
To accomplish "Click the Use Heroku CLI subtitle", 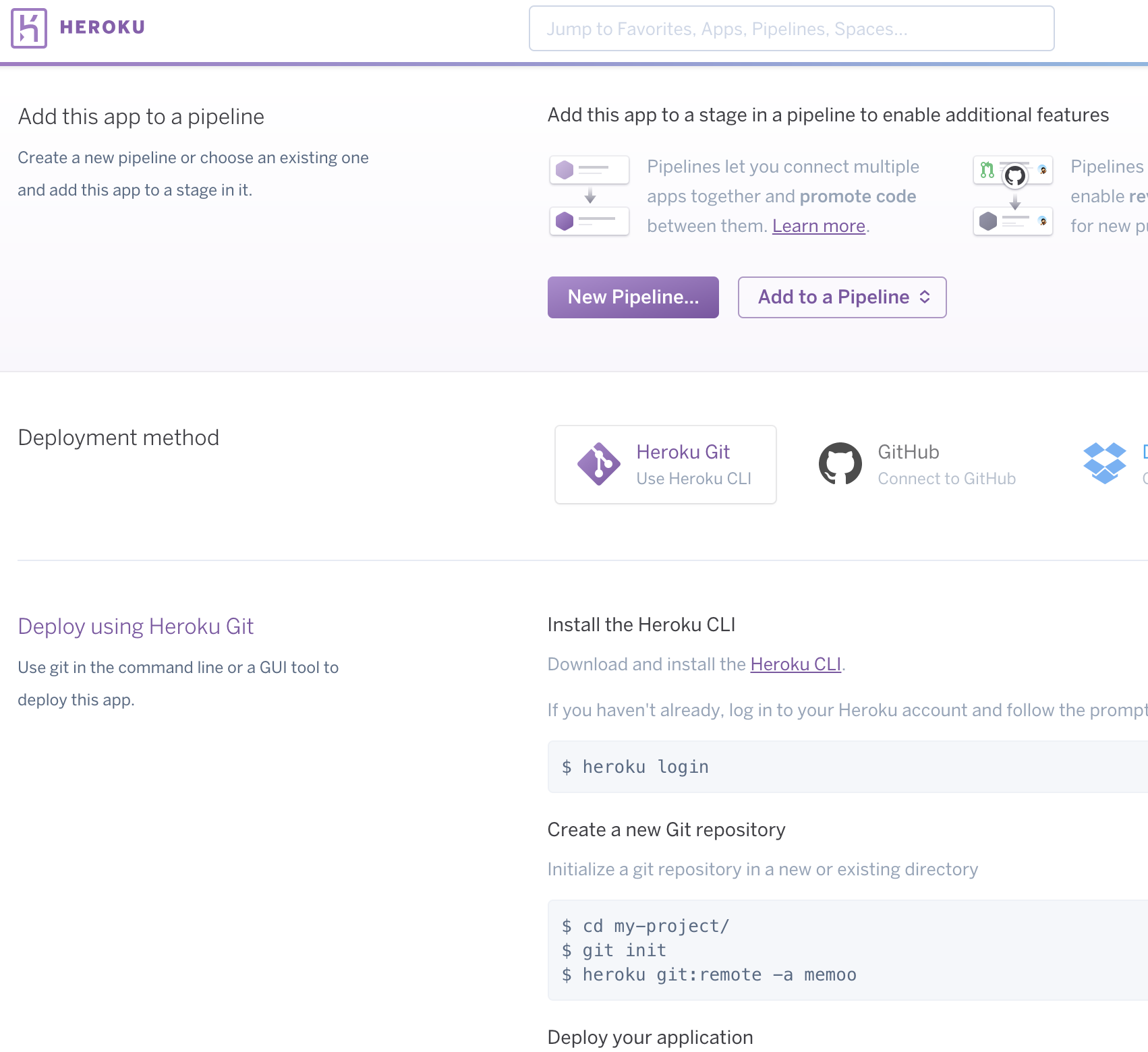I will pyautogui.click(x=693, y=479).
